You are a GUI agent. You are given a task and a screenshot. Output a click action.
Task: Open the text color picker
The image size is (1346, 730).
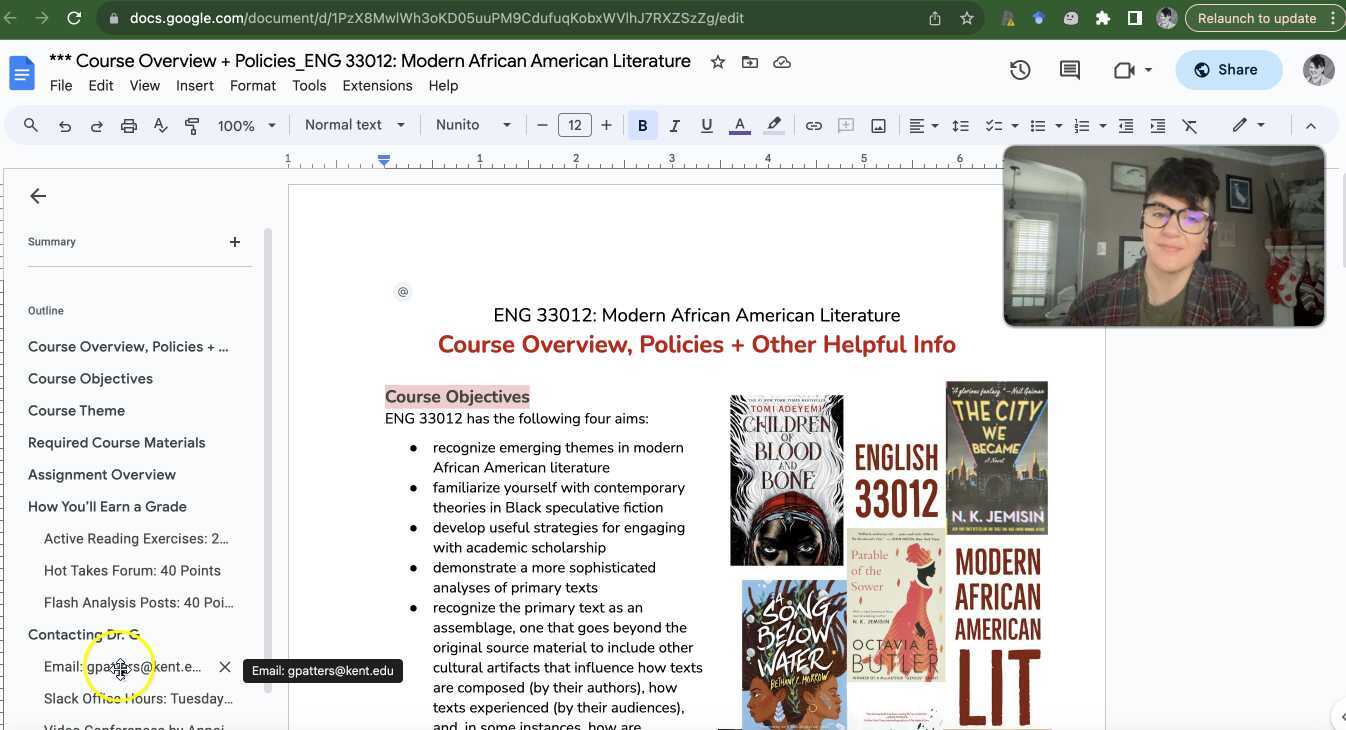(739, 125)
